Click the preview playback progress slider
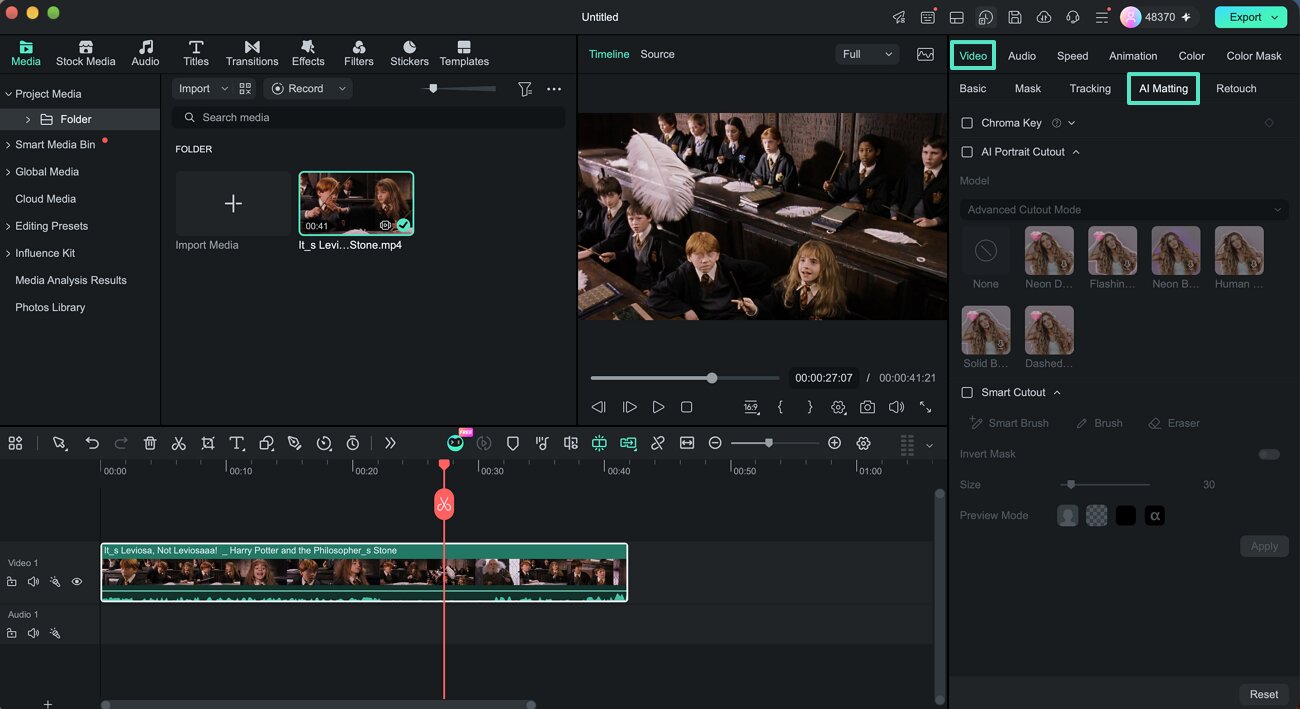 (x=685, y=378)
